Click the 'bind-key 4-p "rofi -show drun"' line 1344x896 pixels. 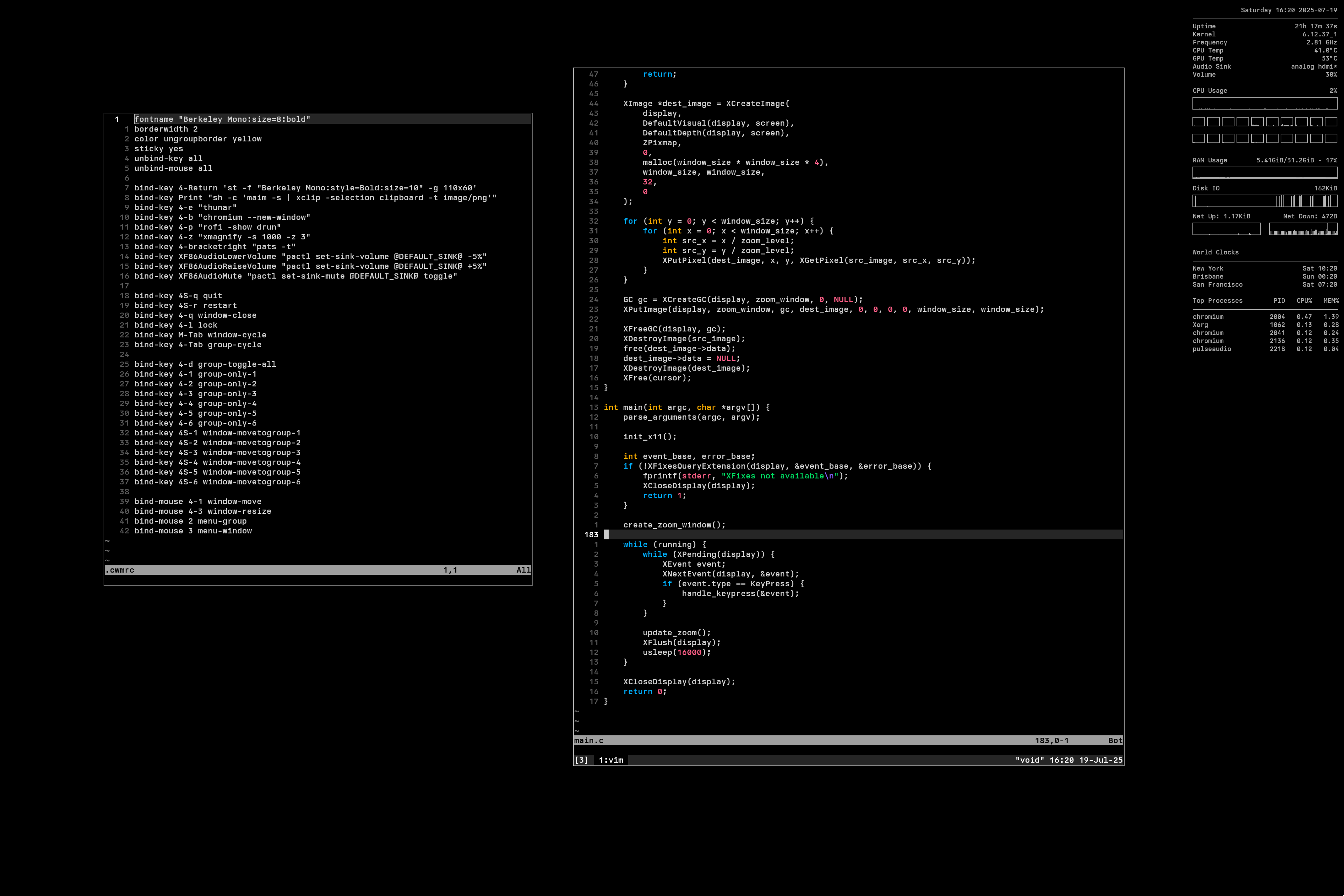pyautogui.click(x=208, y=227)
